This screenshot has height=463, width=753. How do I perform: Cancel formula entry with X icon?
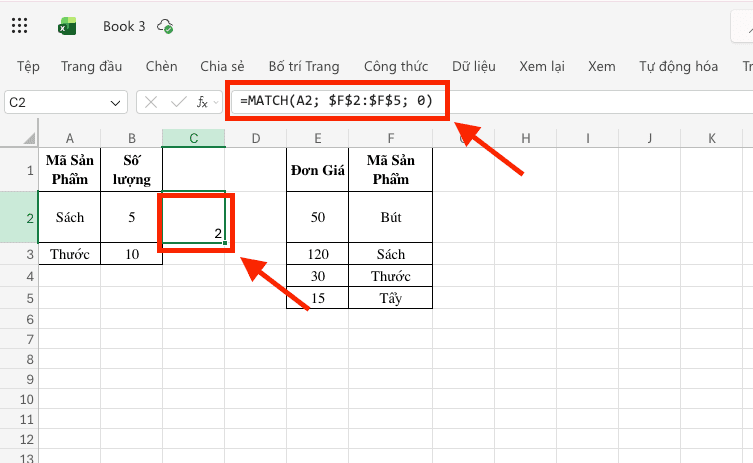[151, 102]
